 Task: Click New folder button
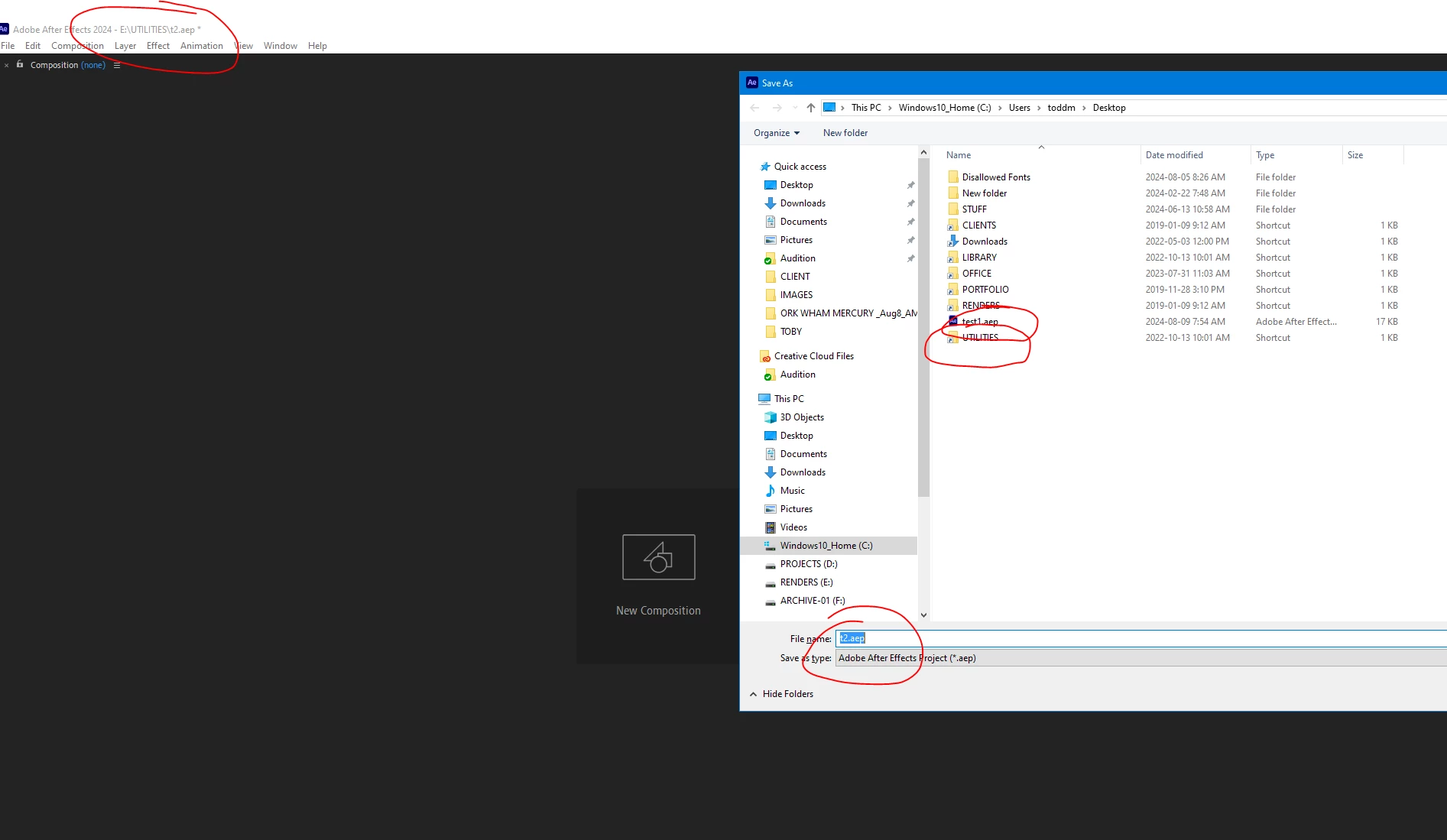[x=845, y=133]
